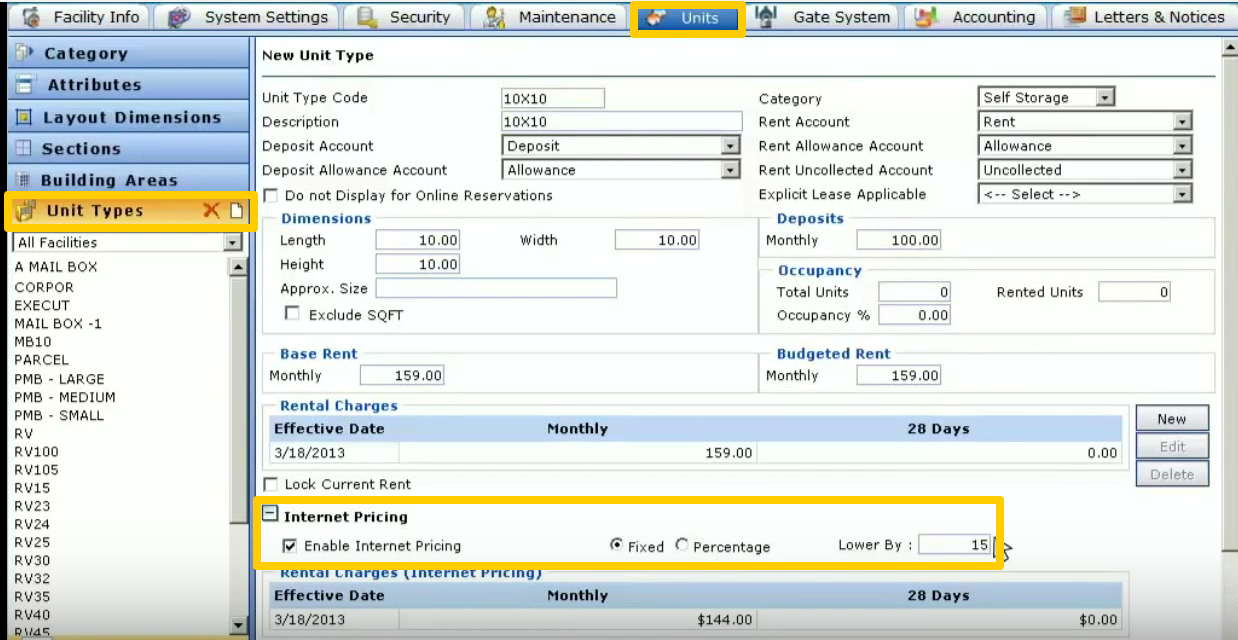Open the Rent Account dropdown
The height and width of the screenshot is (640, 1238).
tap(1182, 122)
